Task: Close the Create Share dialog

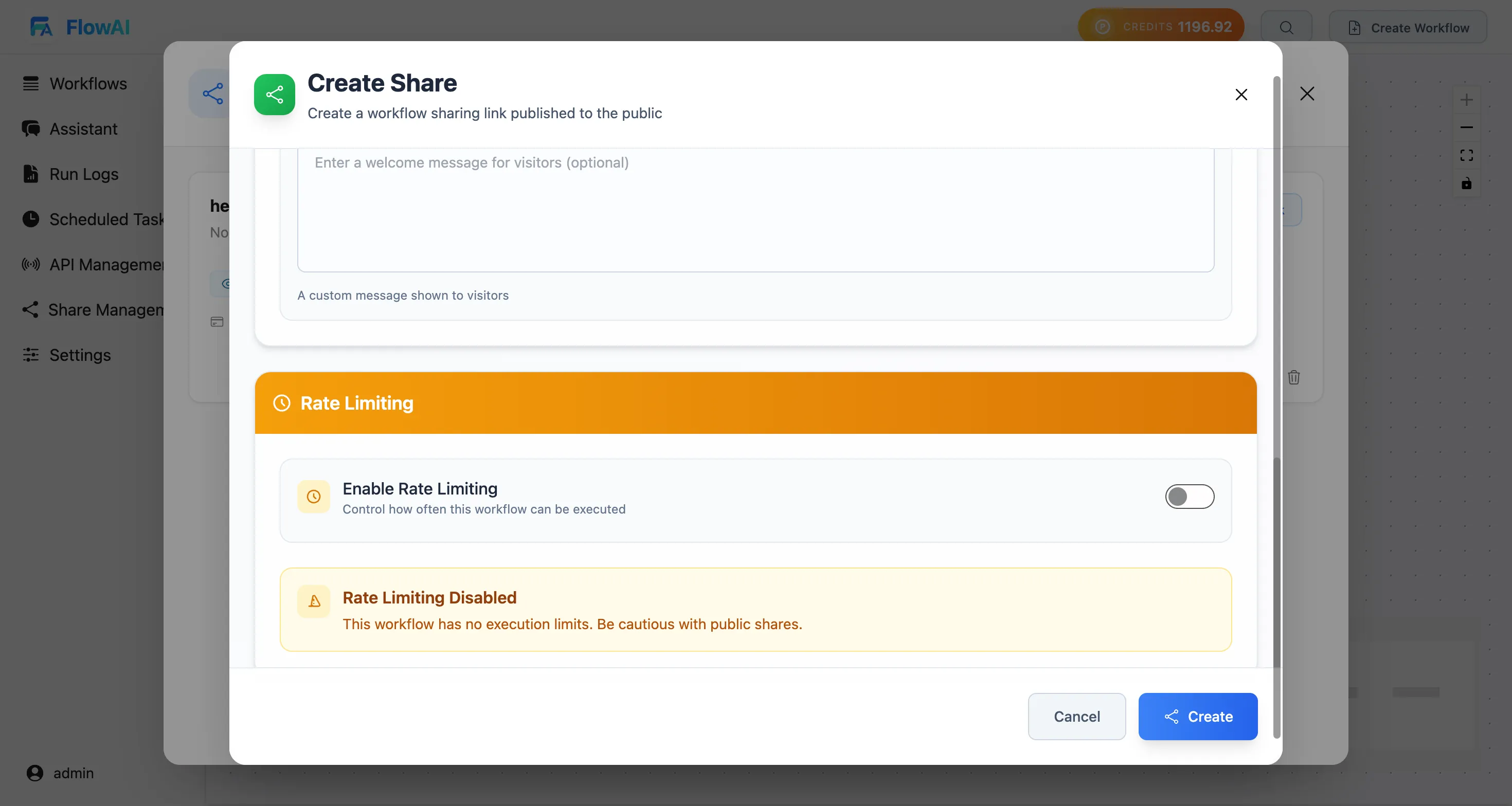Action: click(1241, 95)
